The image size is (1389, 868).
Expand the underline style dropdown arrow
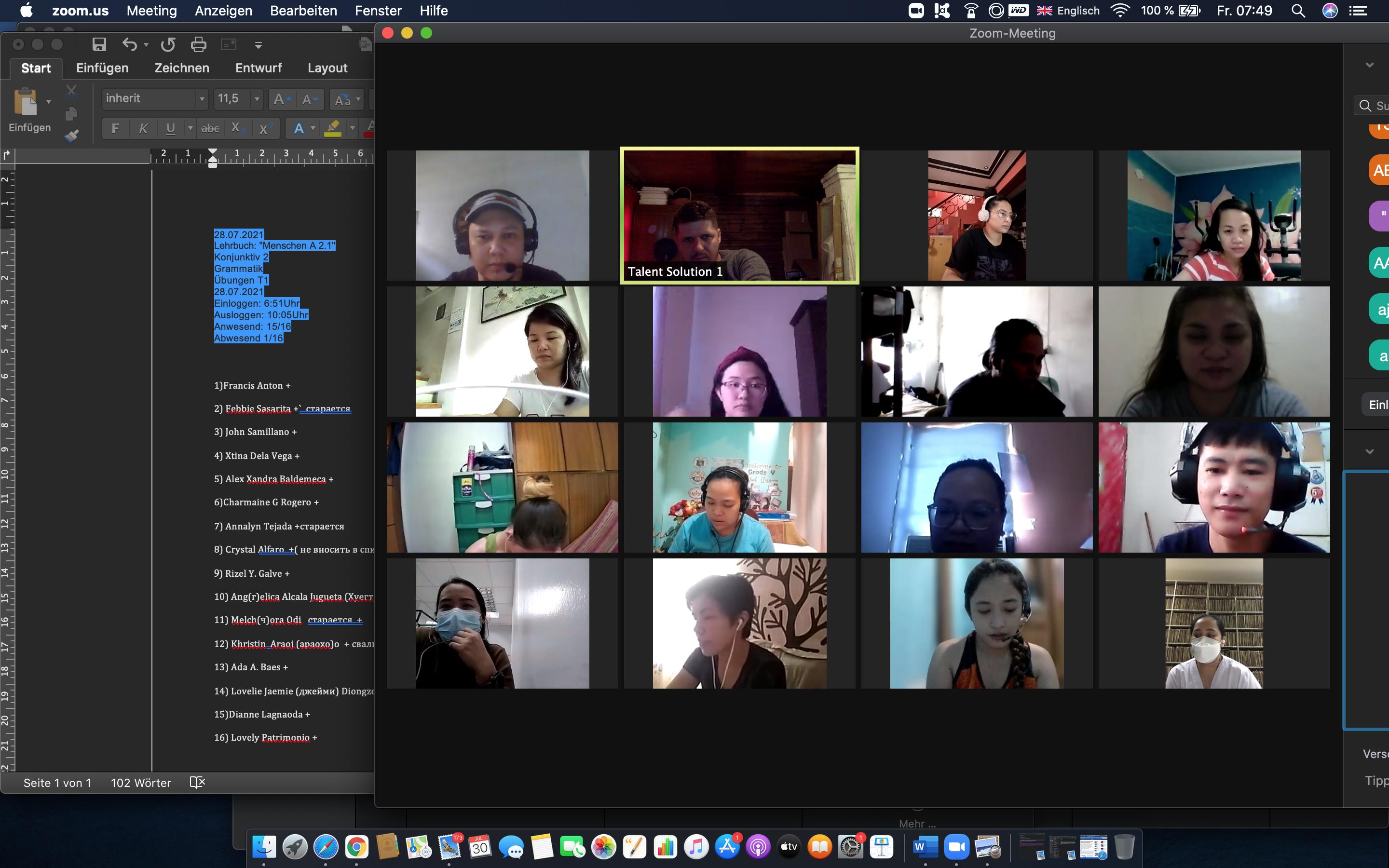point(190,128)
